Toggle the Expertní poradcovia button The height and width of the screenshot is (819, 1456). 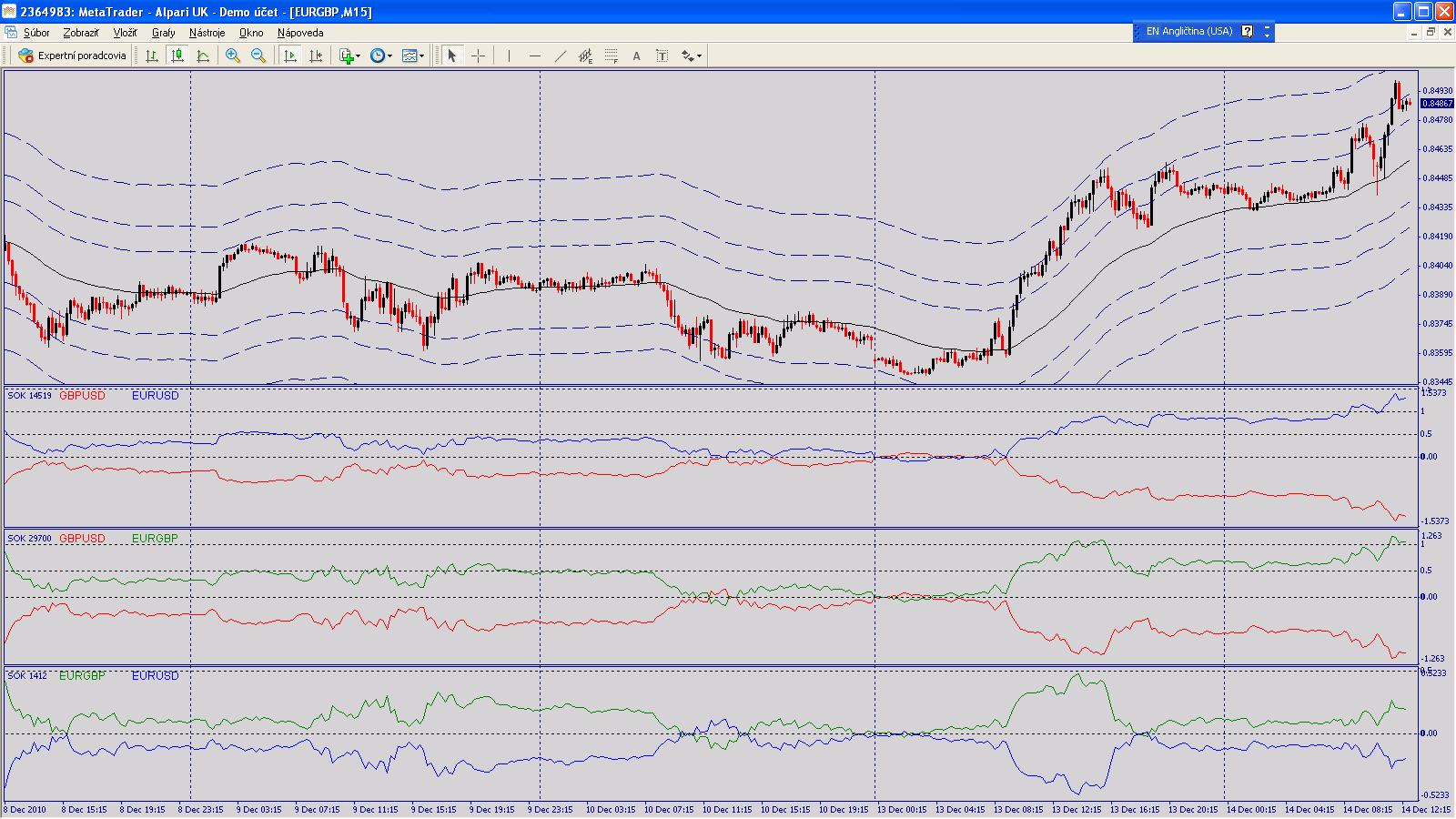tap(73, 56)
